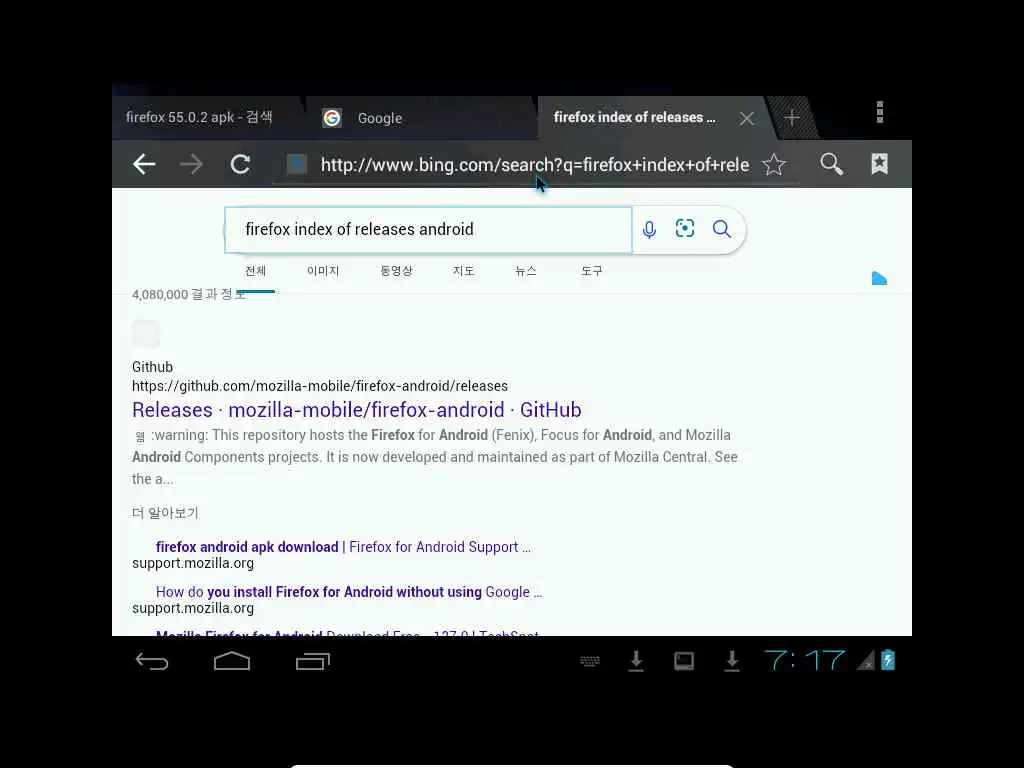
Task: Select the 이미지 results filter
Action: click(x=323, y=271)
